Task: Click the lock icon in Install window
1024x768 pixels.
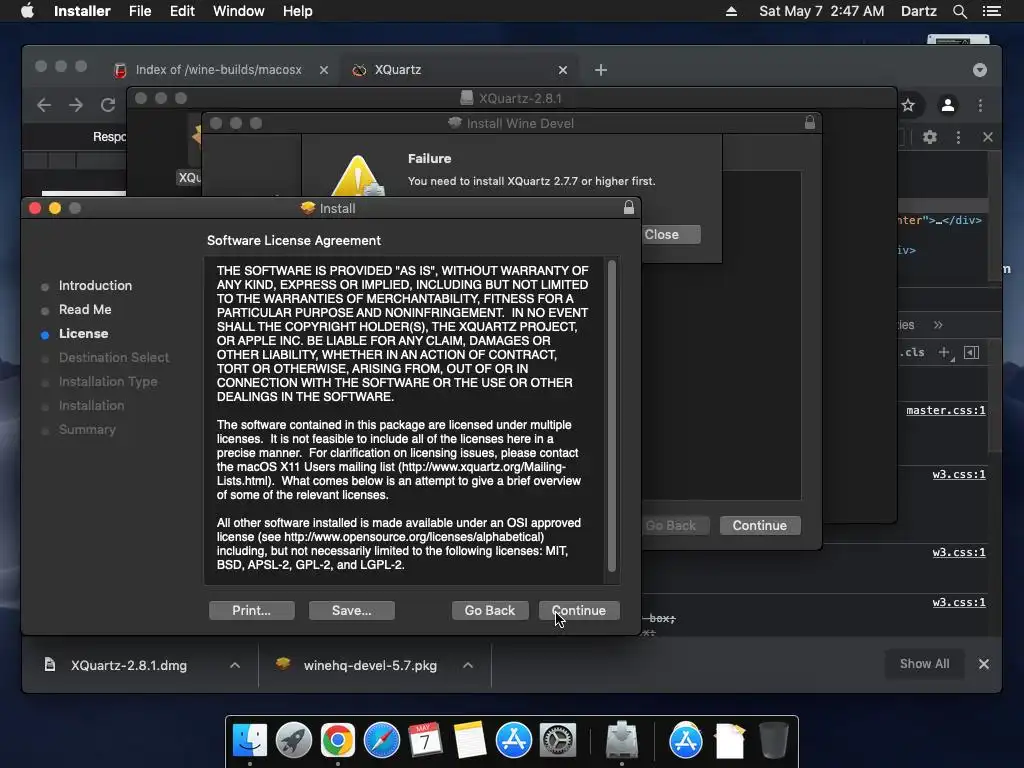Action: tap(628, 208)
